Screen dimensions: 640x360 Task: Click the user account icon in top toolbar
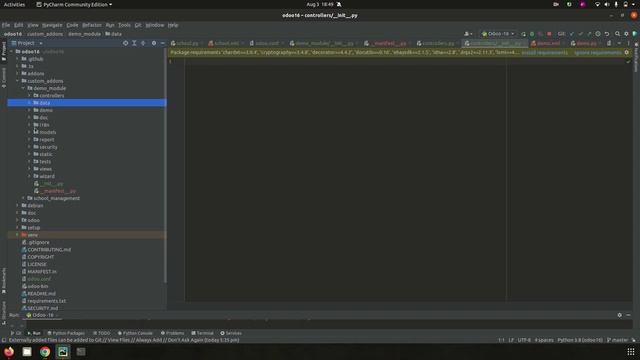(x=468, y=34)
